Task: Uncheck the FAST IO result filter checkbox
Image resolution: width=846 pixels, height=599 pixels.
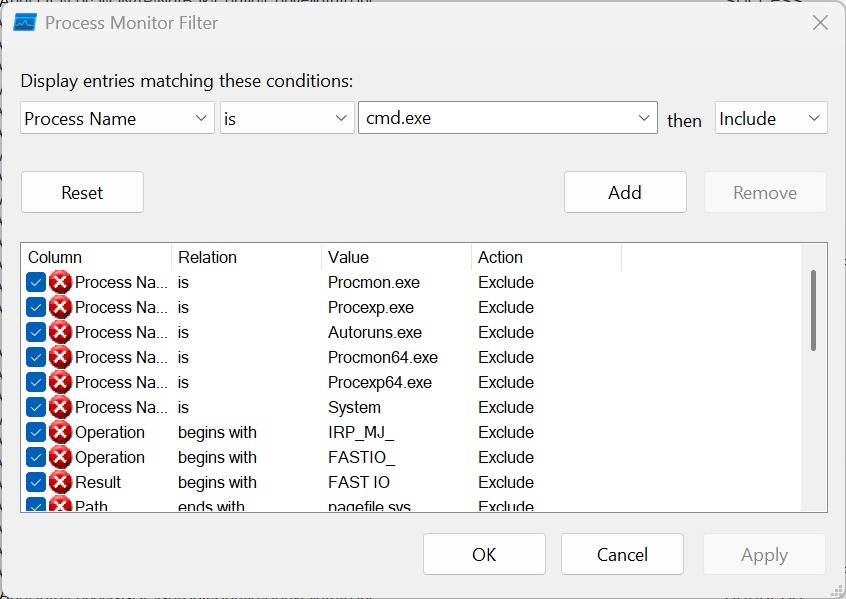Action: [36, 482]
